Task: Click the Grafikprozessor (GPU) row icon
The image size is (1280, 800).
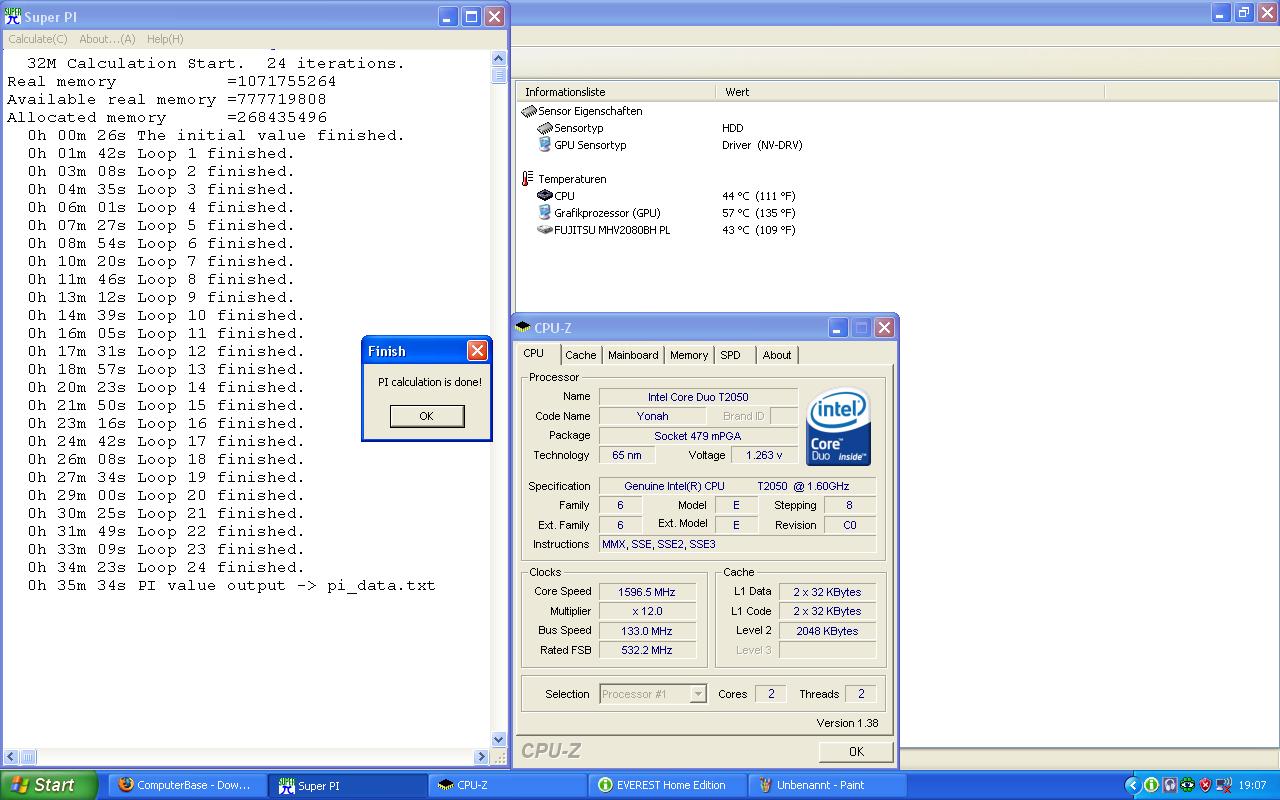Action: 545,213
